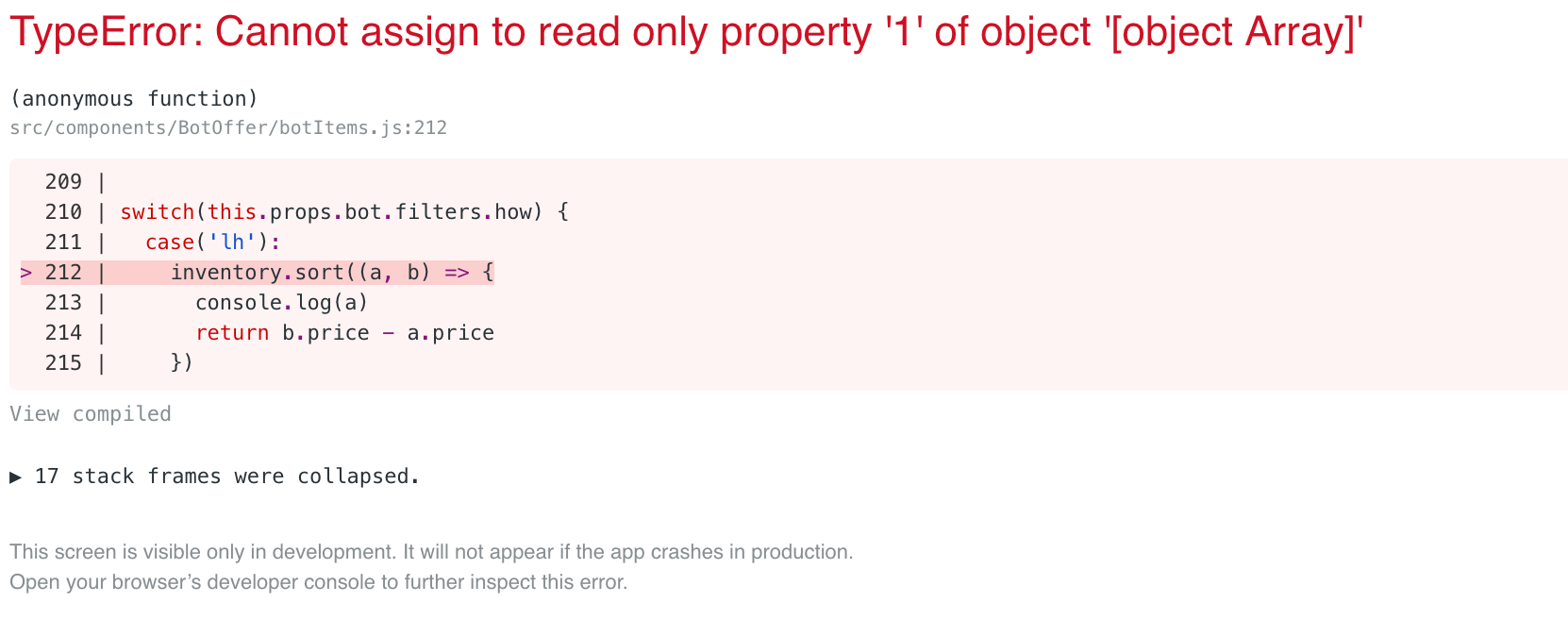
Task: Click the arrow marker on highlighted line
Action: point(26,273)
